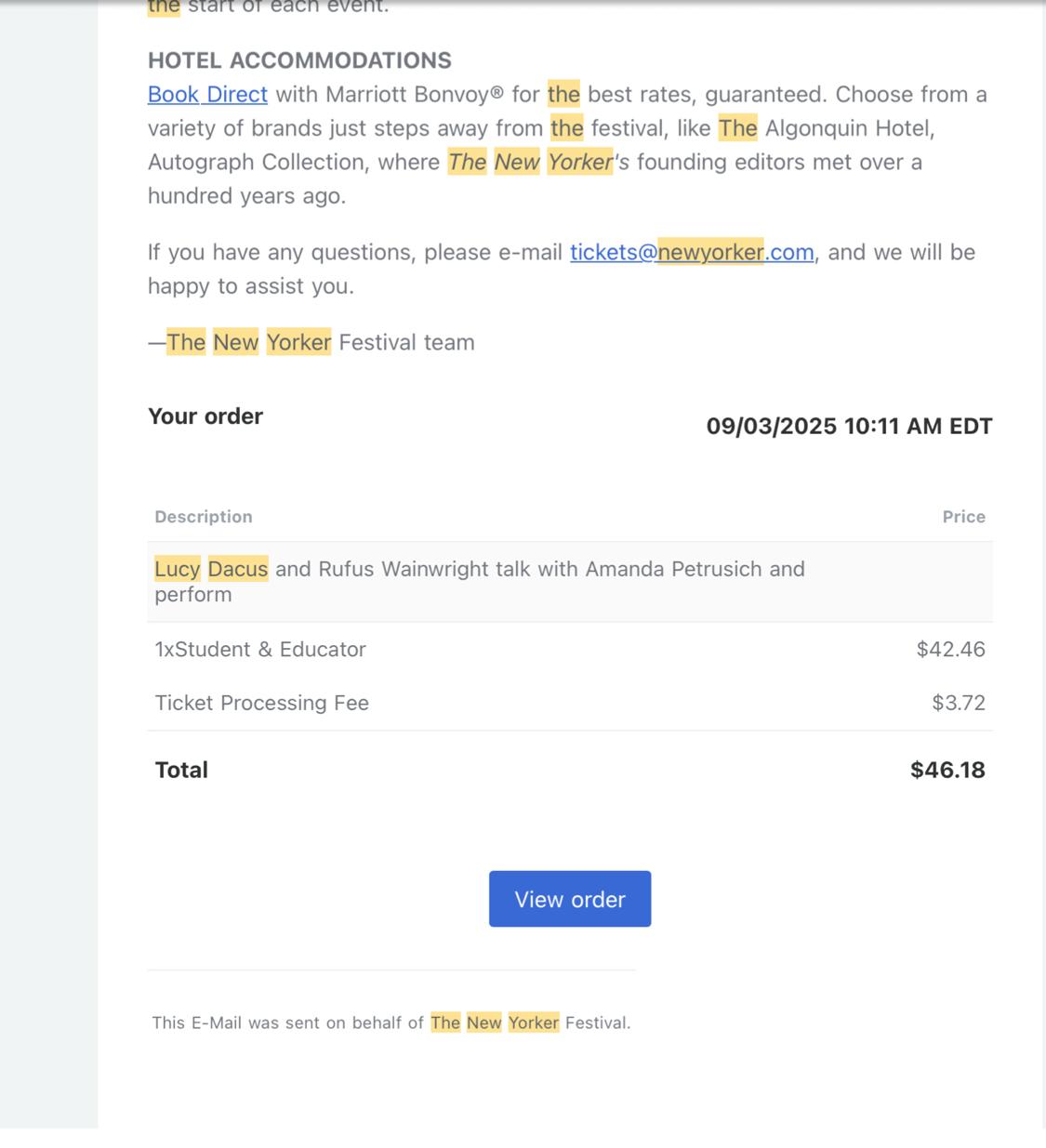The width and height of the screenshot is (1046, 1148).
Task: Click the $42.46 ticket price
Action: click(950, 650)
